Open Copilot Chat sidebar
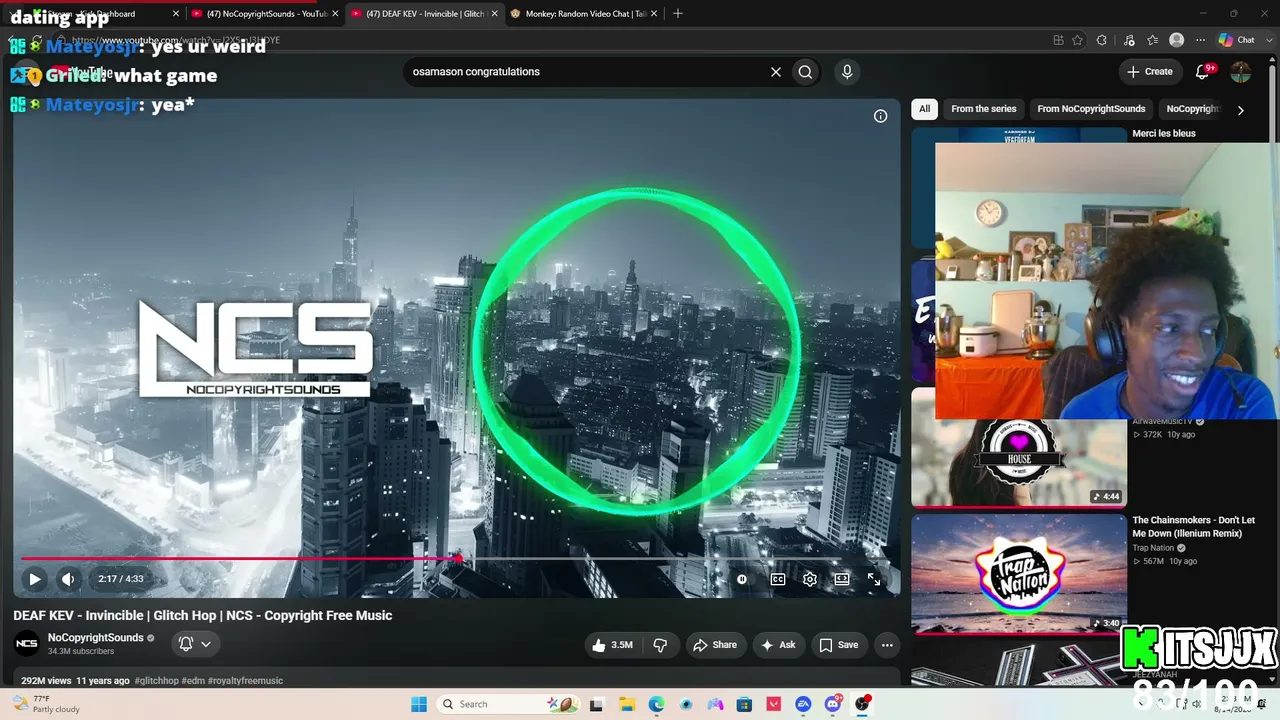The width and height of the screenshot is (1280, 720). click(x=1236, y=40)
